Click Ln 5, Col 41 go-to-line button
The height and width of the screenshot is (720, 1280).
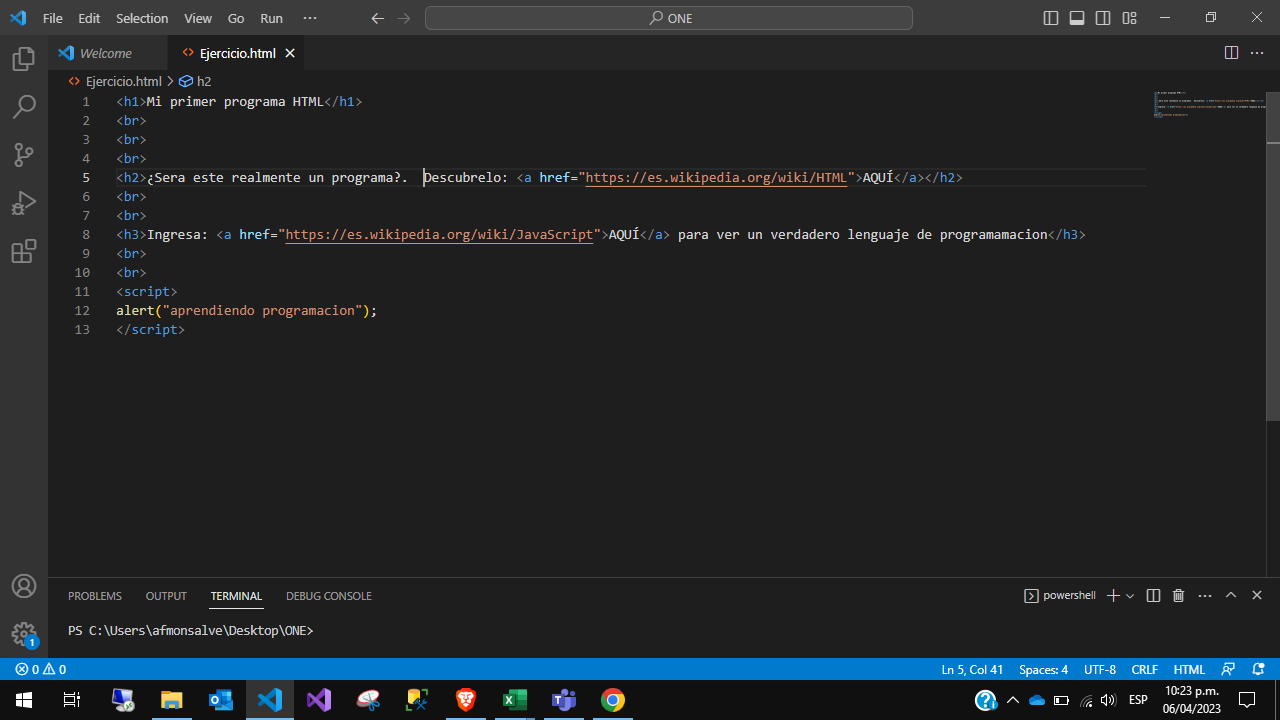(972, 670)
